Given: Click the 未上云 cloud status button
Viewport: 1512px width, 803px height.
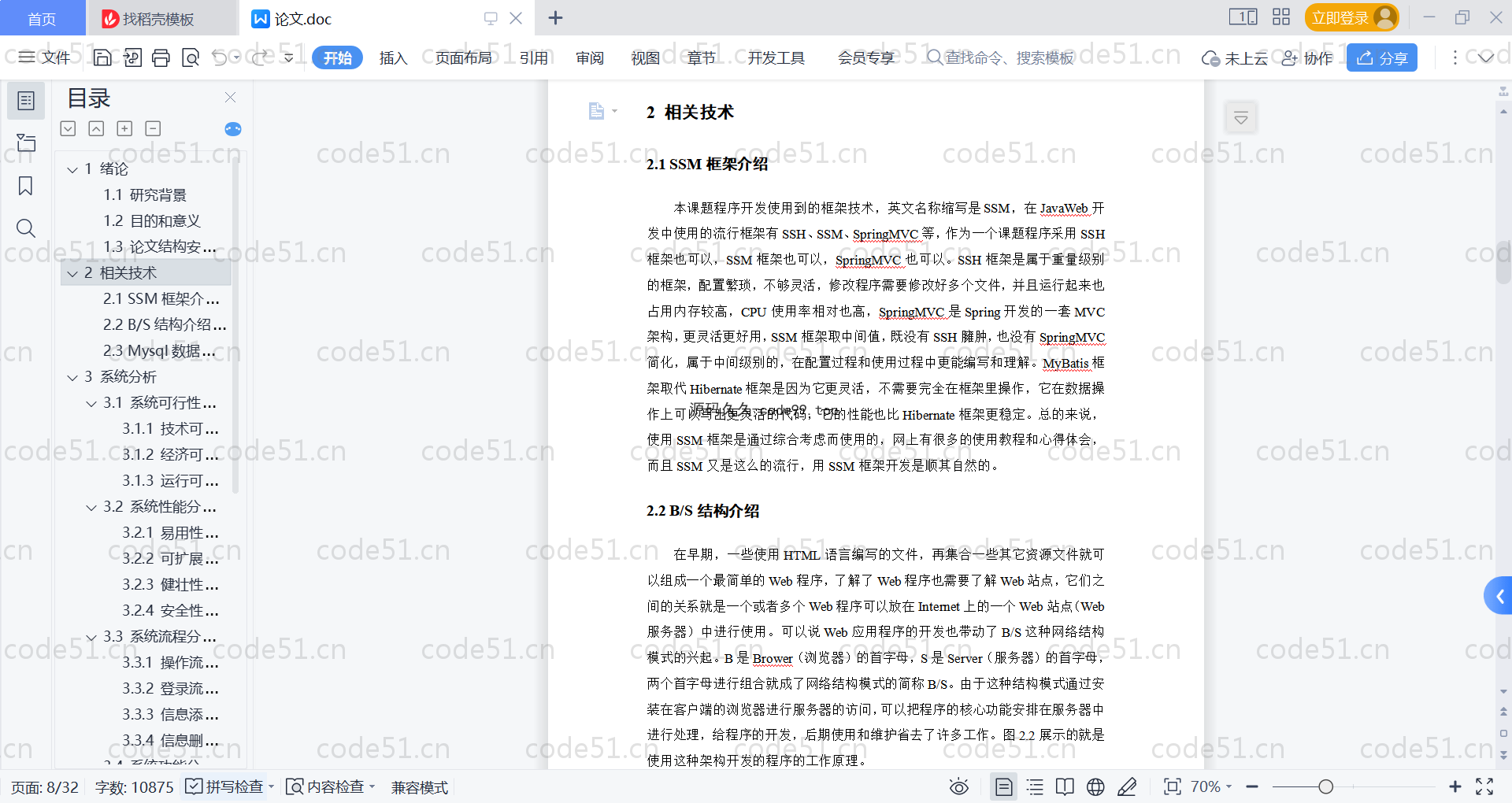Looking at the screenshot, I should (x=1235, y=57).
